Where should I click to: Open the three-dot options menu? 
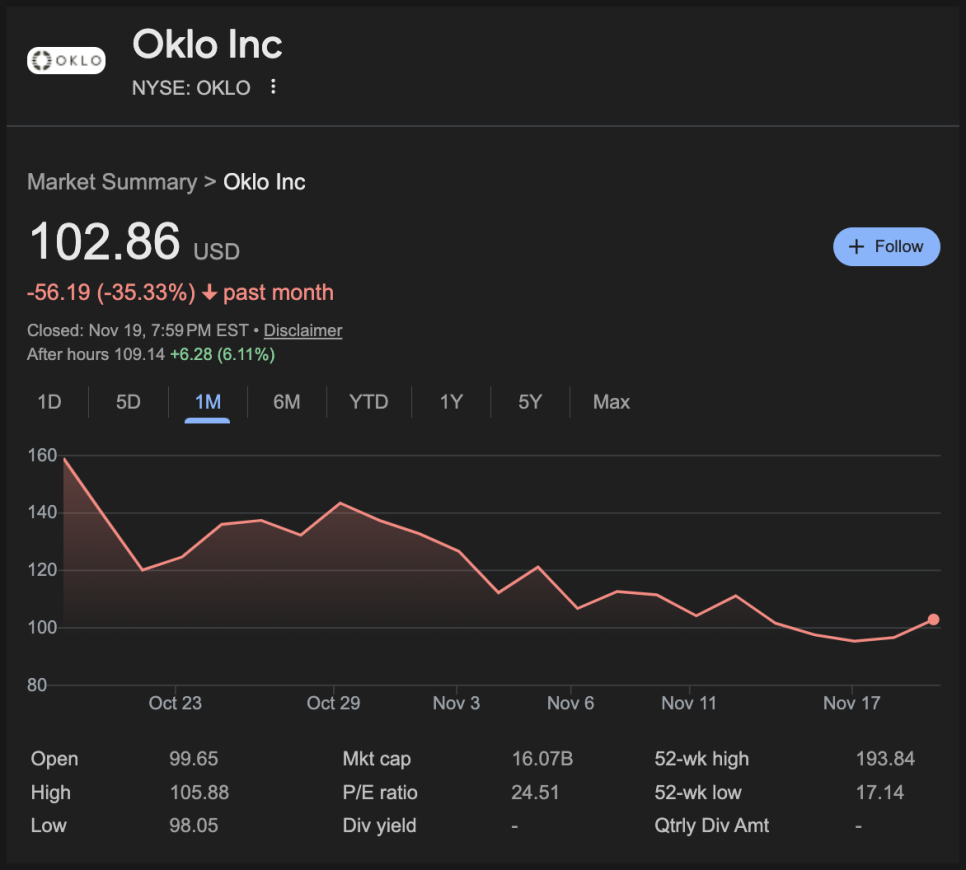(273, 88)
